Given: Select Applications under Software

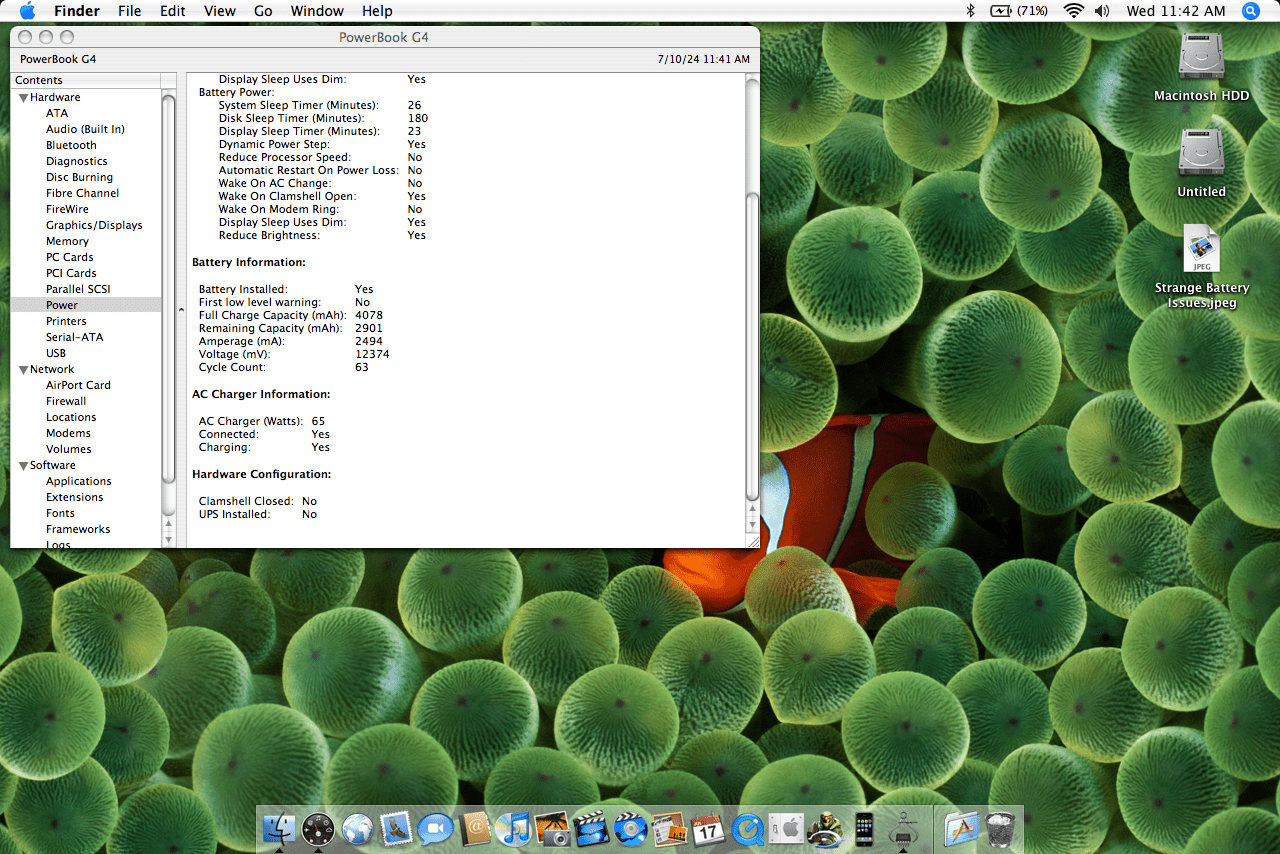Looking at the screenshot, I should [79, 481].
